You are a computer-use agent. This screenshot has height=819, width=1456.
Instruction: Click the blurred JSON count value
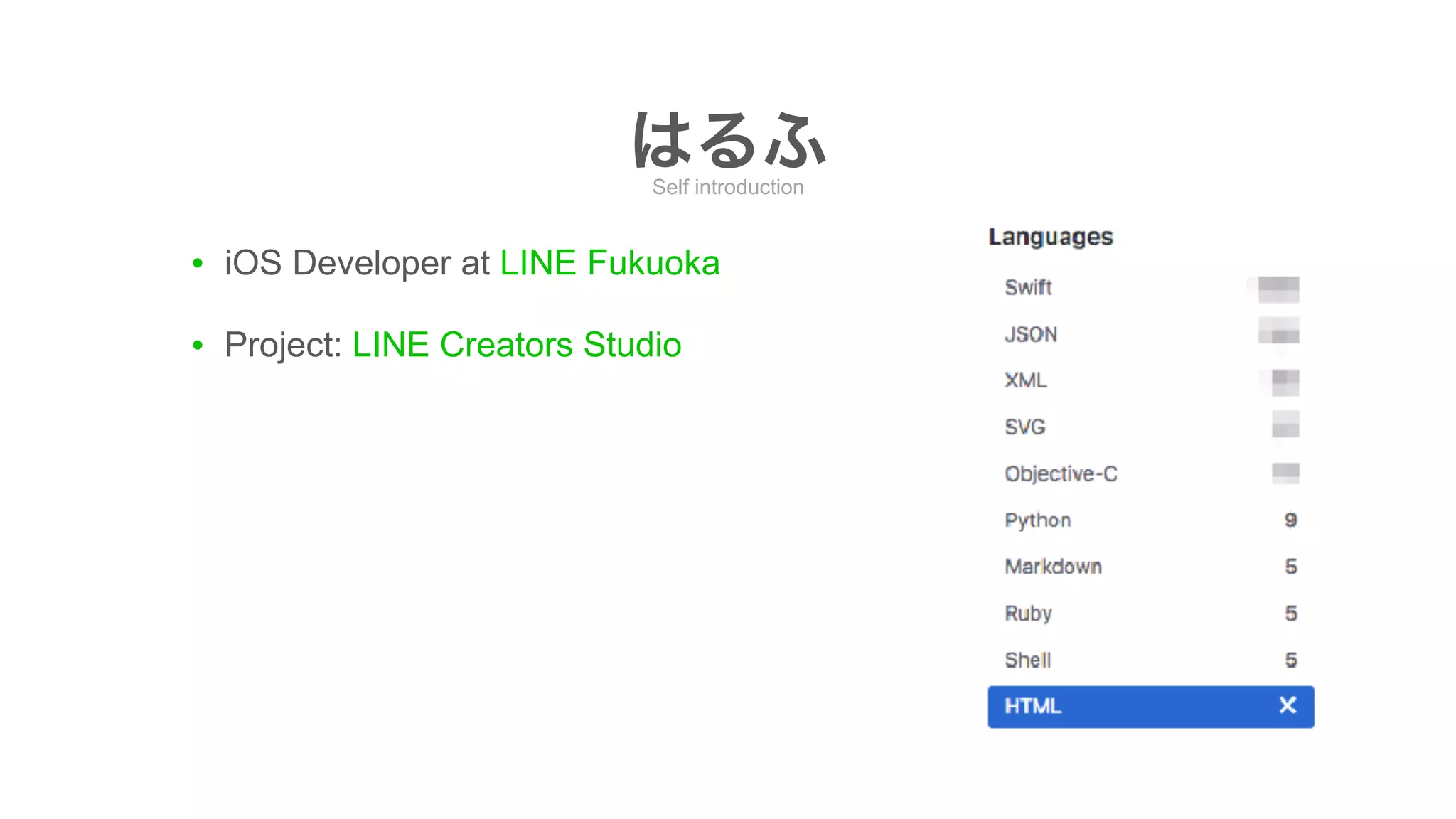[x=1278, y=331]
